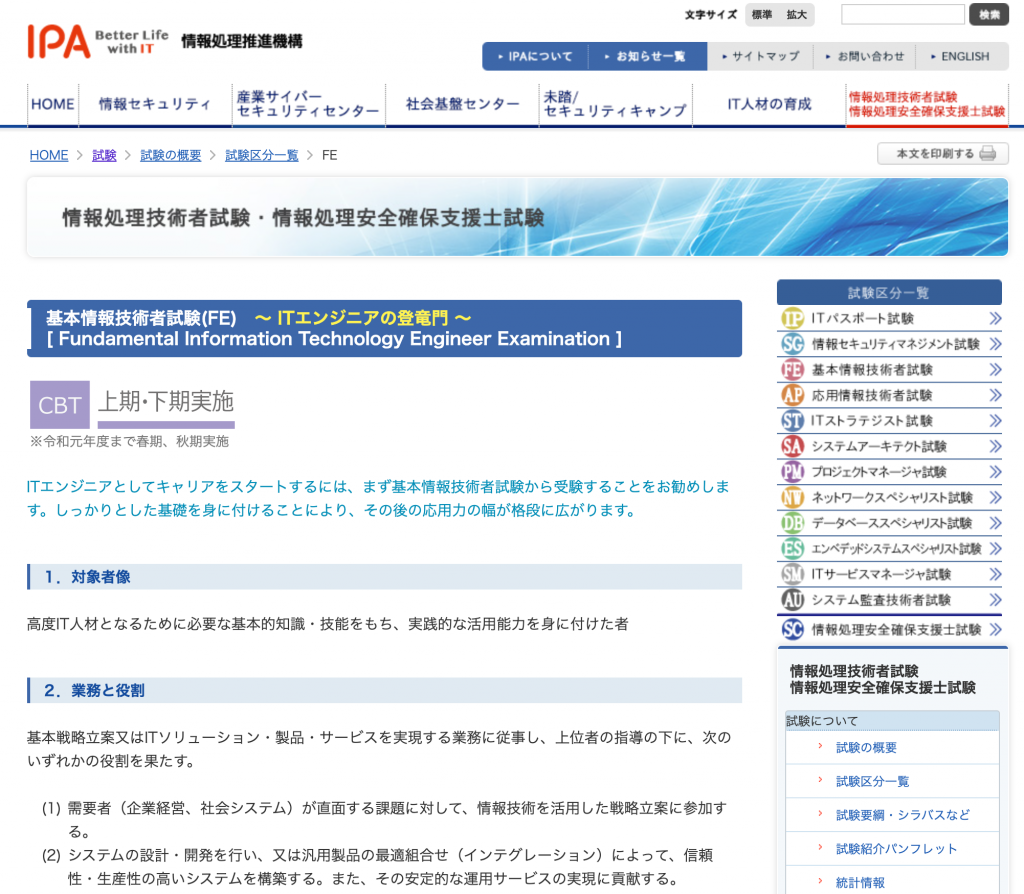Click the データベーススペシャリスト試験 list entry text
The width and height of the screenshot is (1024, 894).
pyautogui.click(x=891, y=523)
